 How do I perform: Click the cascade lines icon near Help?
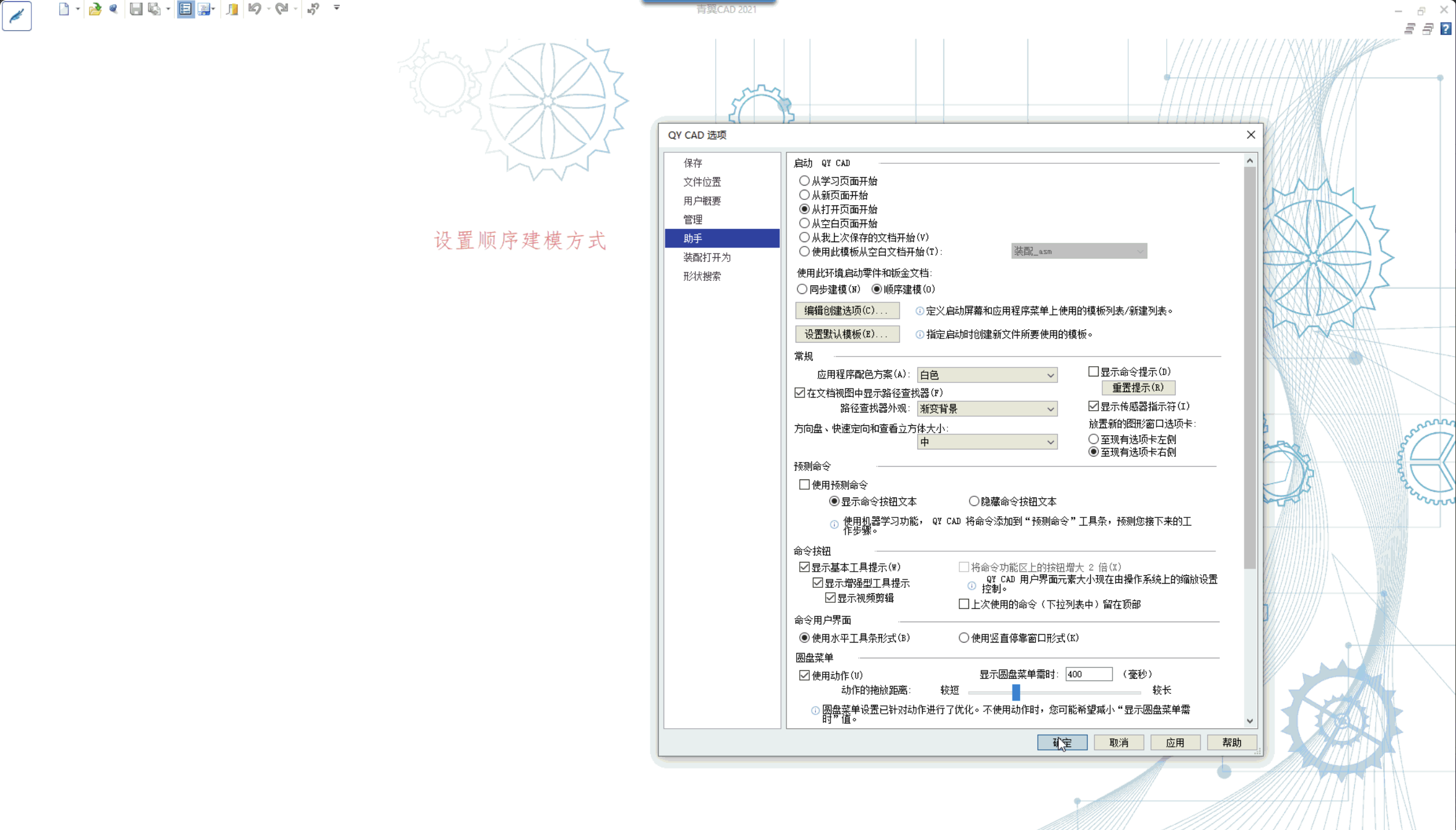tap(1410, 29)
